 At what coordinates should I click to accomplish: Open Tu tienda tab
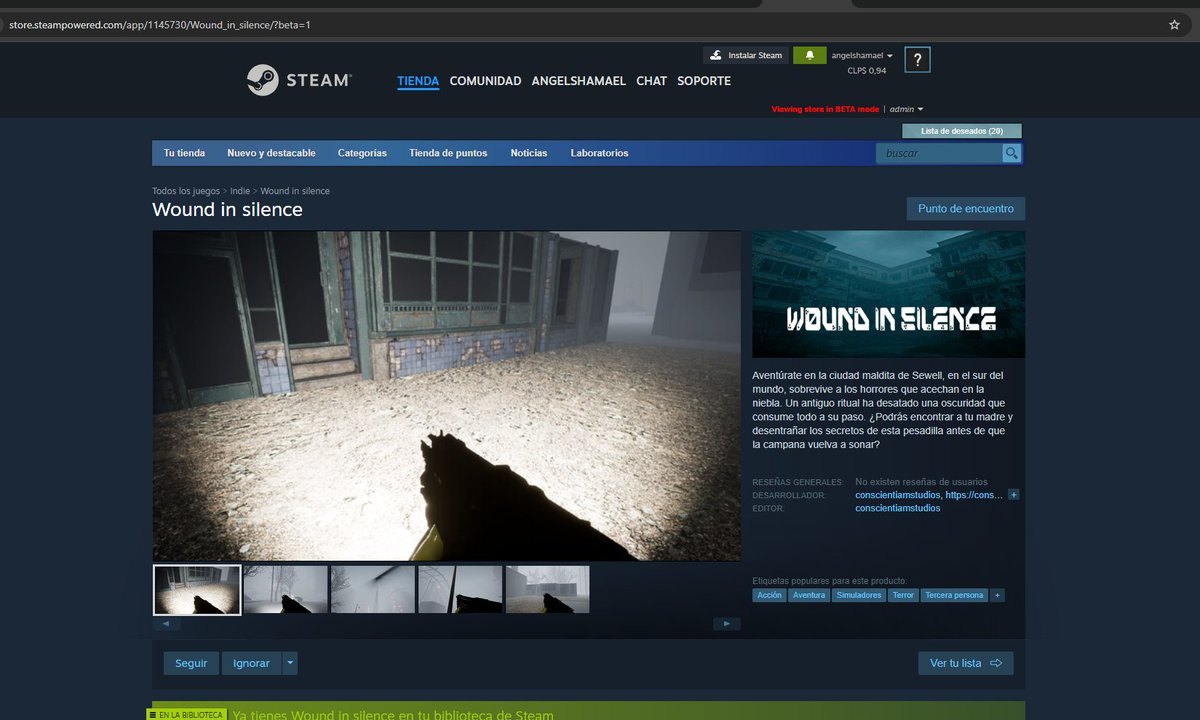pyautogui.click(x=184, y=153)
